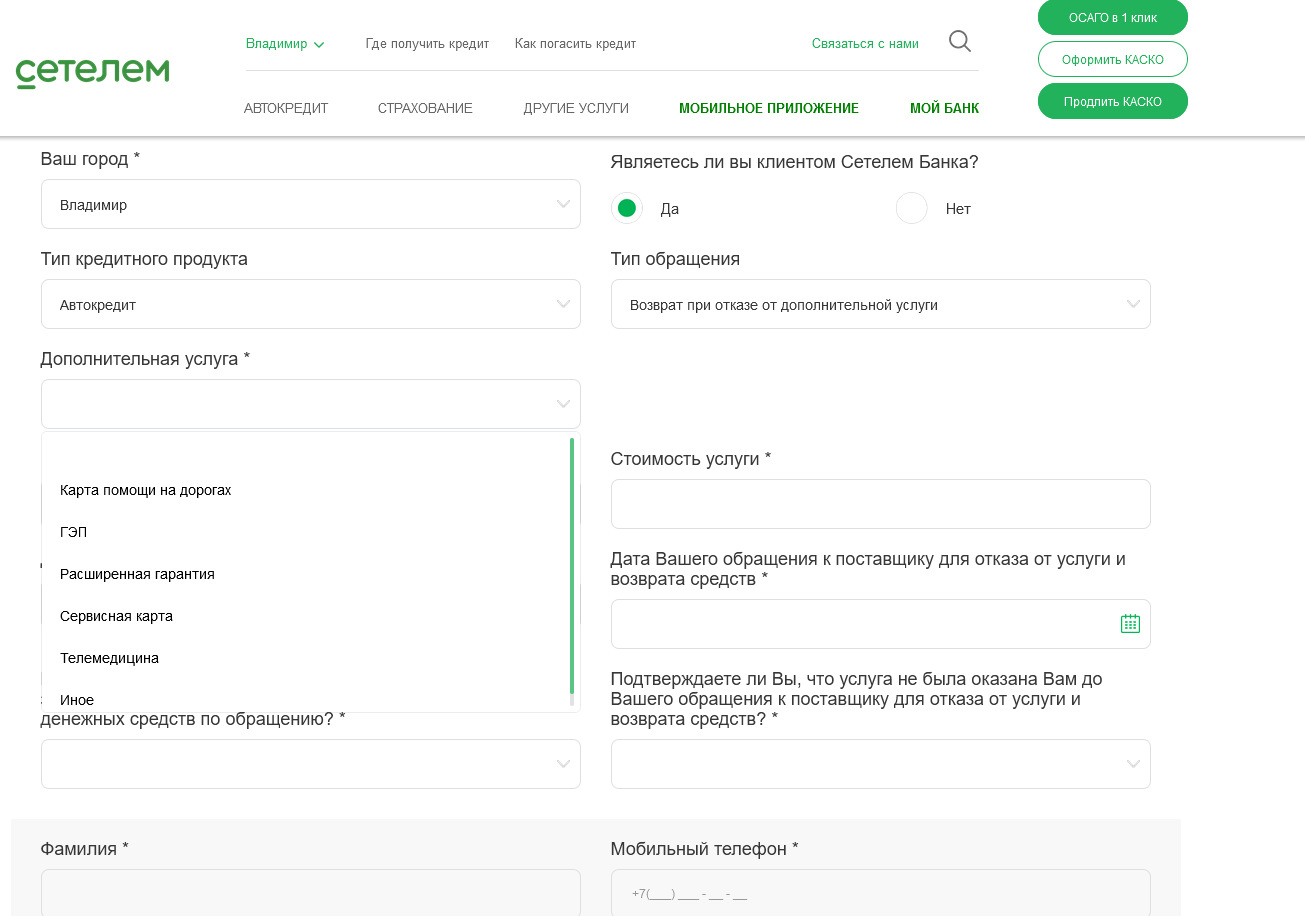Open the Тип кредитного продукта dropdown
The height and width of the screenshot is (916, 1305).
click(310, 304)
